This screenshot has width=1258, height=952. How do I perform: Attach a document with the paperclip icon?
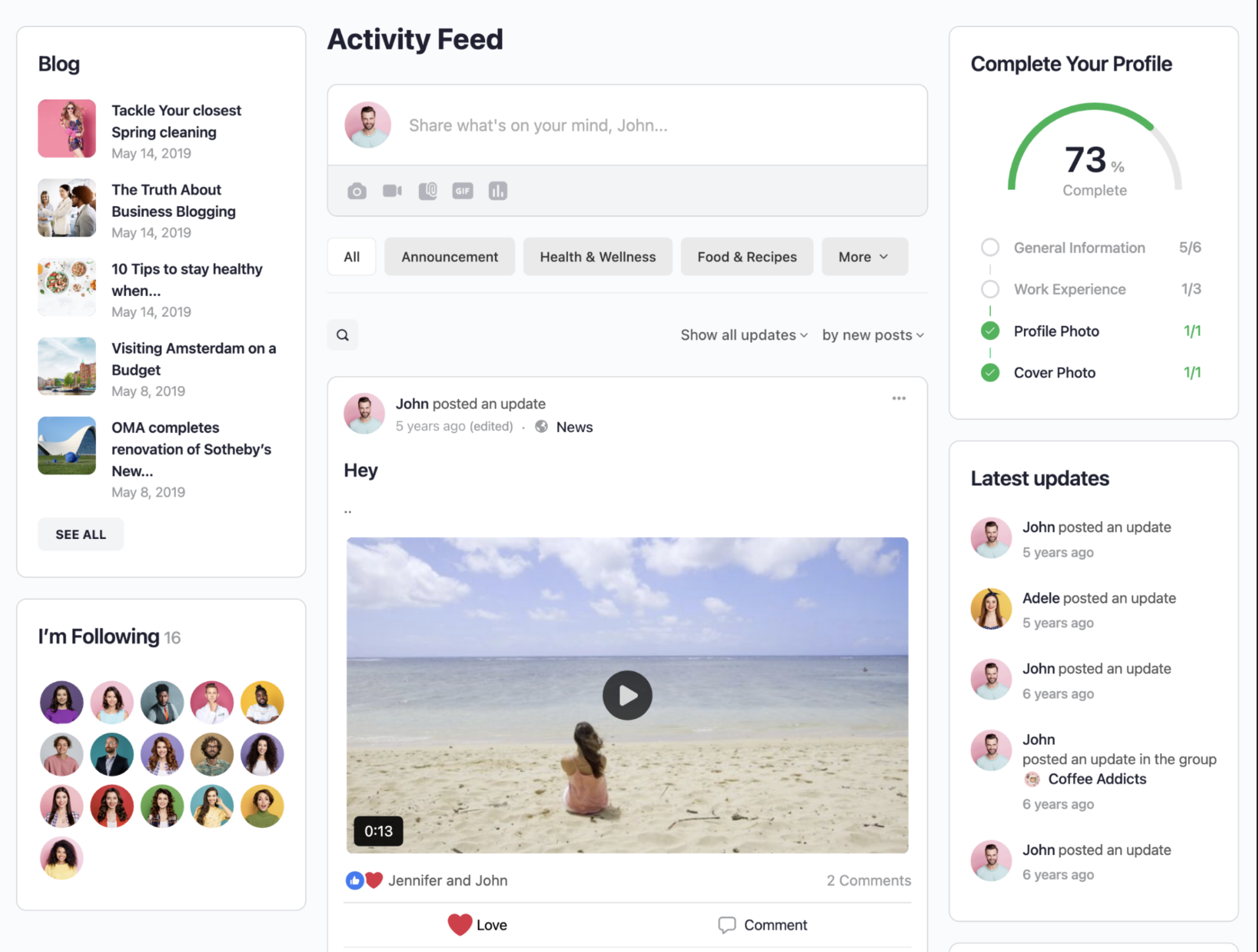pos(428,191)
